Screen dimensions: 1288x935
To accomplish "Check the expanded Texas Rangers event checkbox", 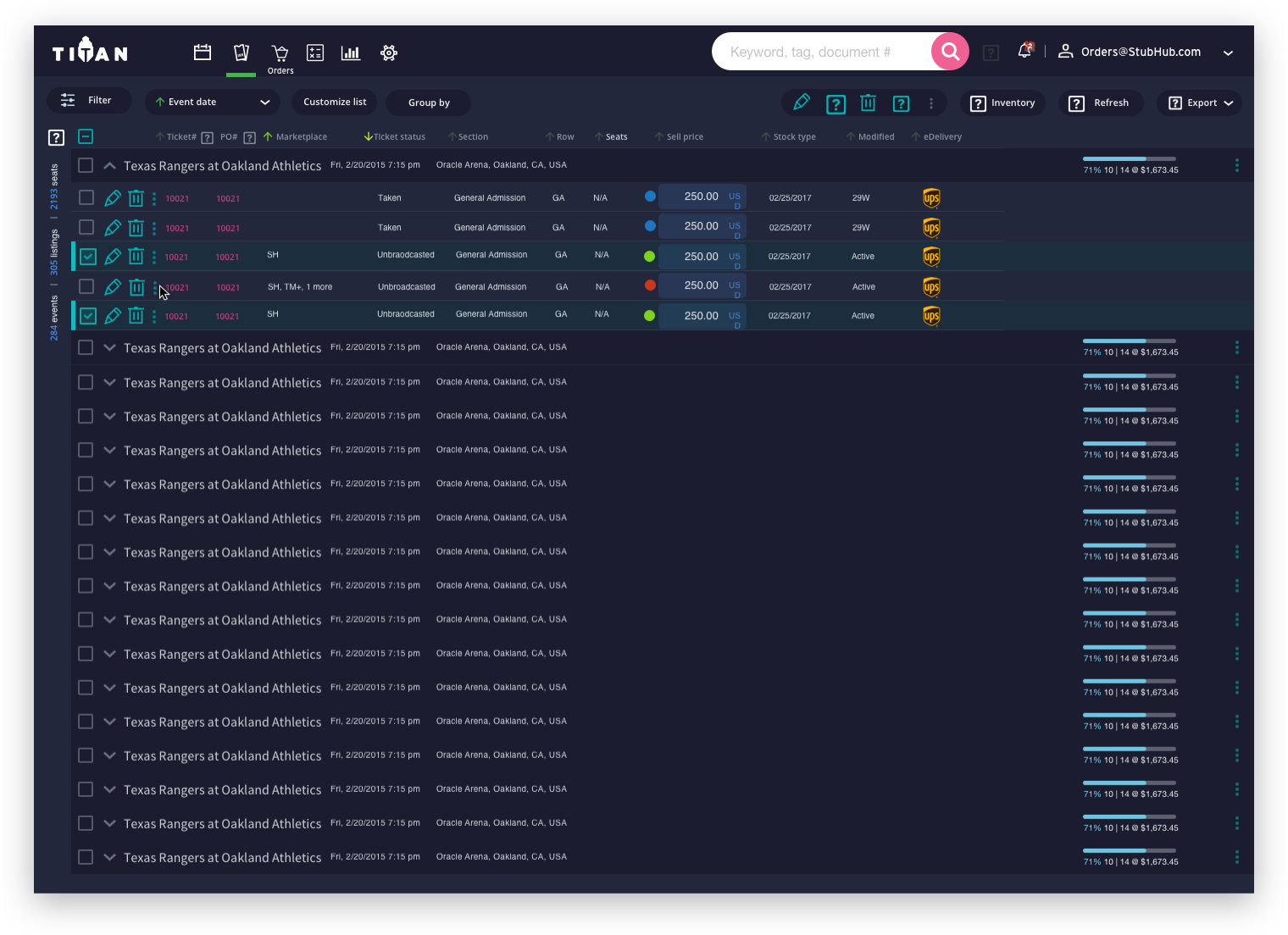I will (x=86, y=165).
